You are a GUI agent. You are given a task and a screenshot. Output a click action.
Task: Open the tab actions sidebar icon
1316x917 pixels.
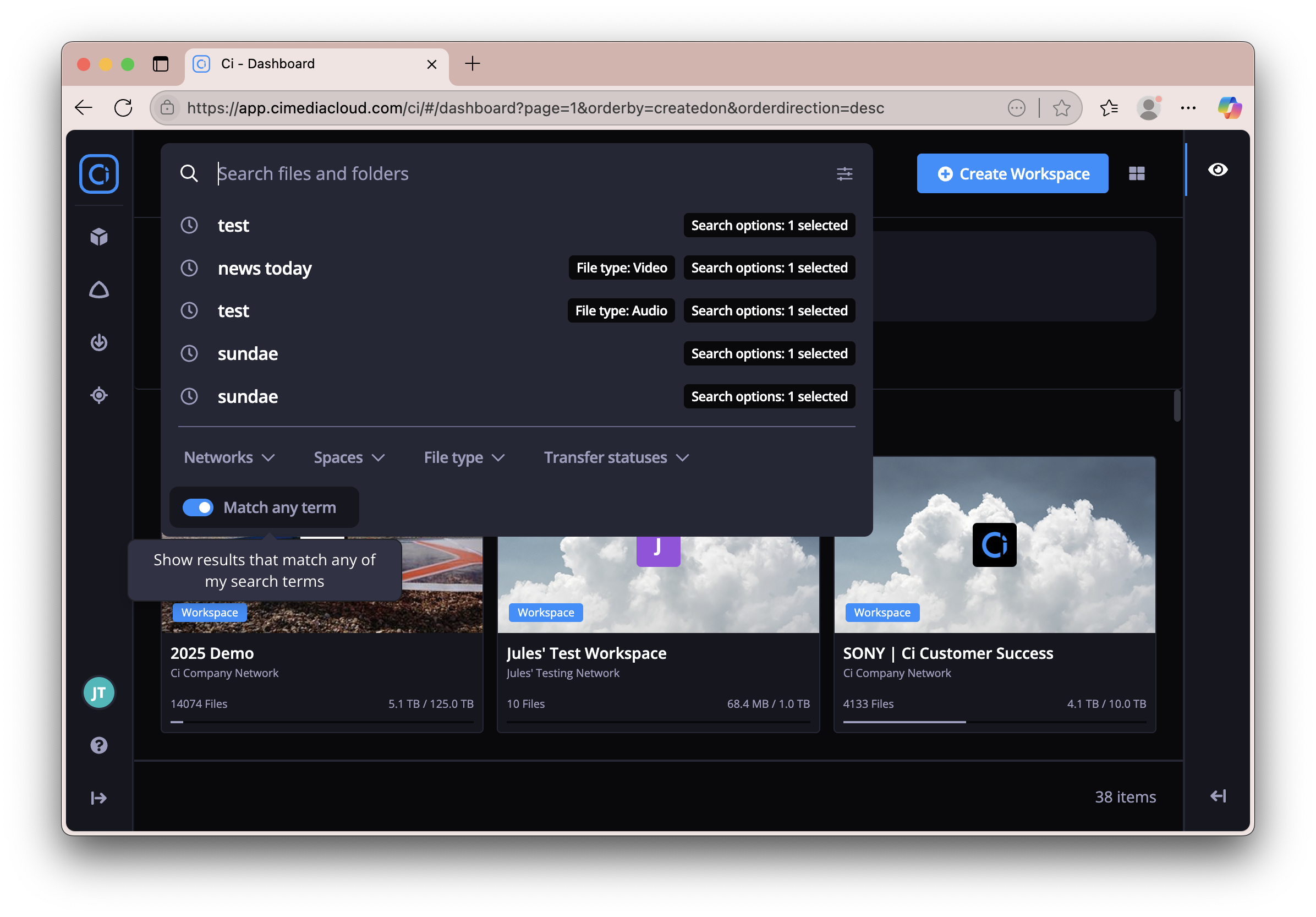[x=161, y=64]
